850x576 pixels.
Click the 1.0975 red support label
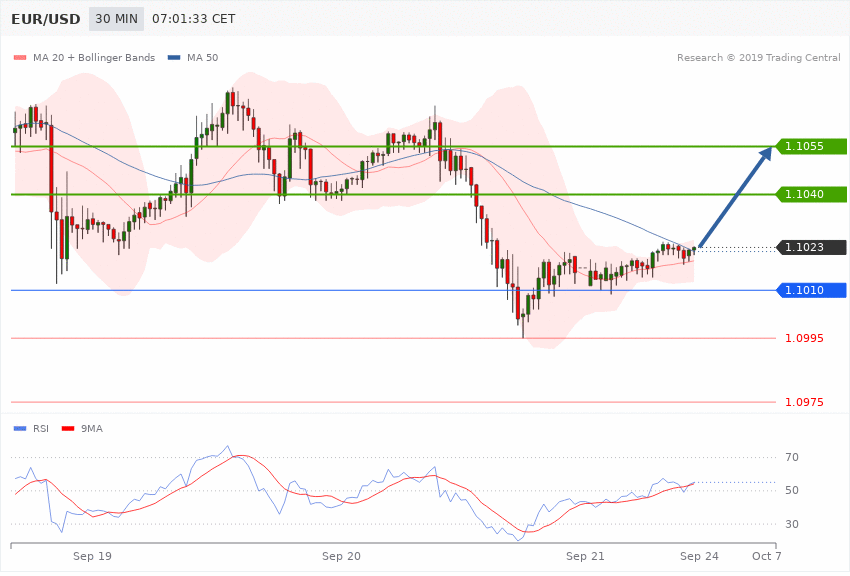pyautogui.click(x=804, y=402)
